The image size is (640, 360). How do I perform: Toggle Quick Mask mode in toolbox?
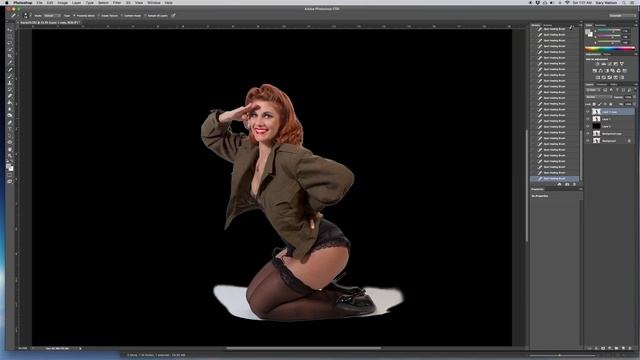click(x=10, y=176)
